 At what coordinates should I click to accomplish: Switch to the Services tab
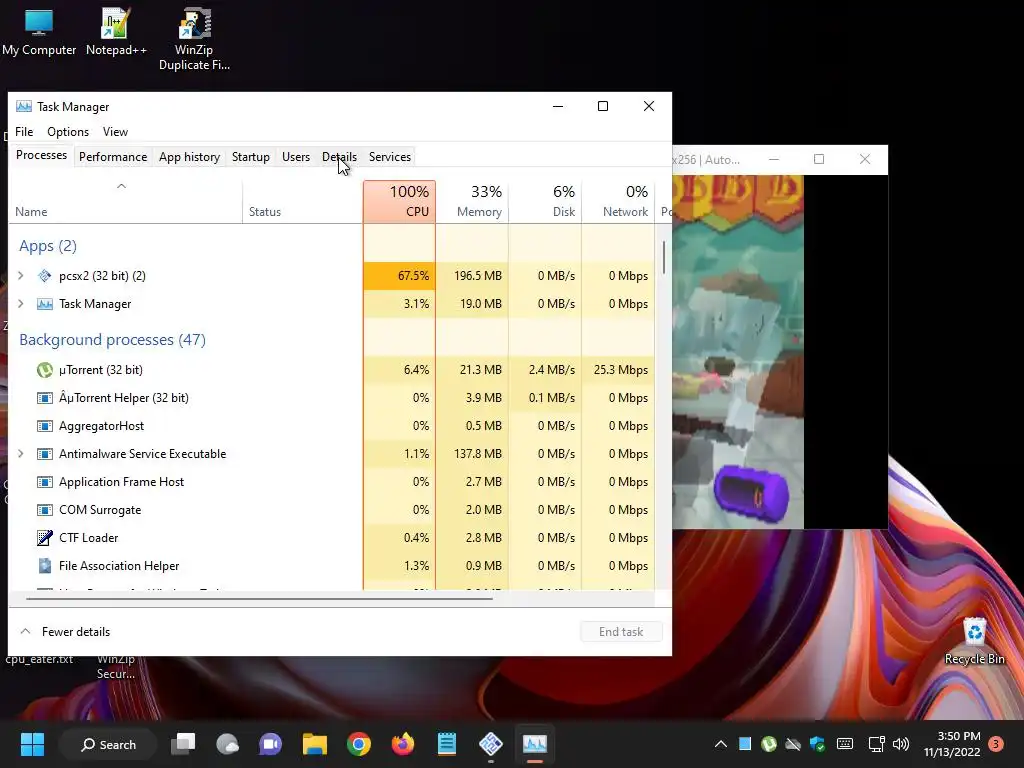(390, 157)
